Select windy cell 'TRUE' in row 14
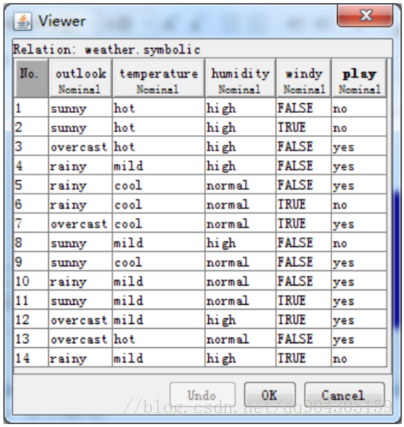Image resolution: width=404 pixels, height=427 pixels. point(304,358)
